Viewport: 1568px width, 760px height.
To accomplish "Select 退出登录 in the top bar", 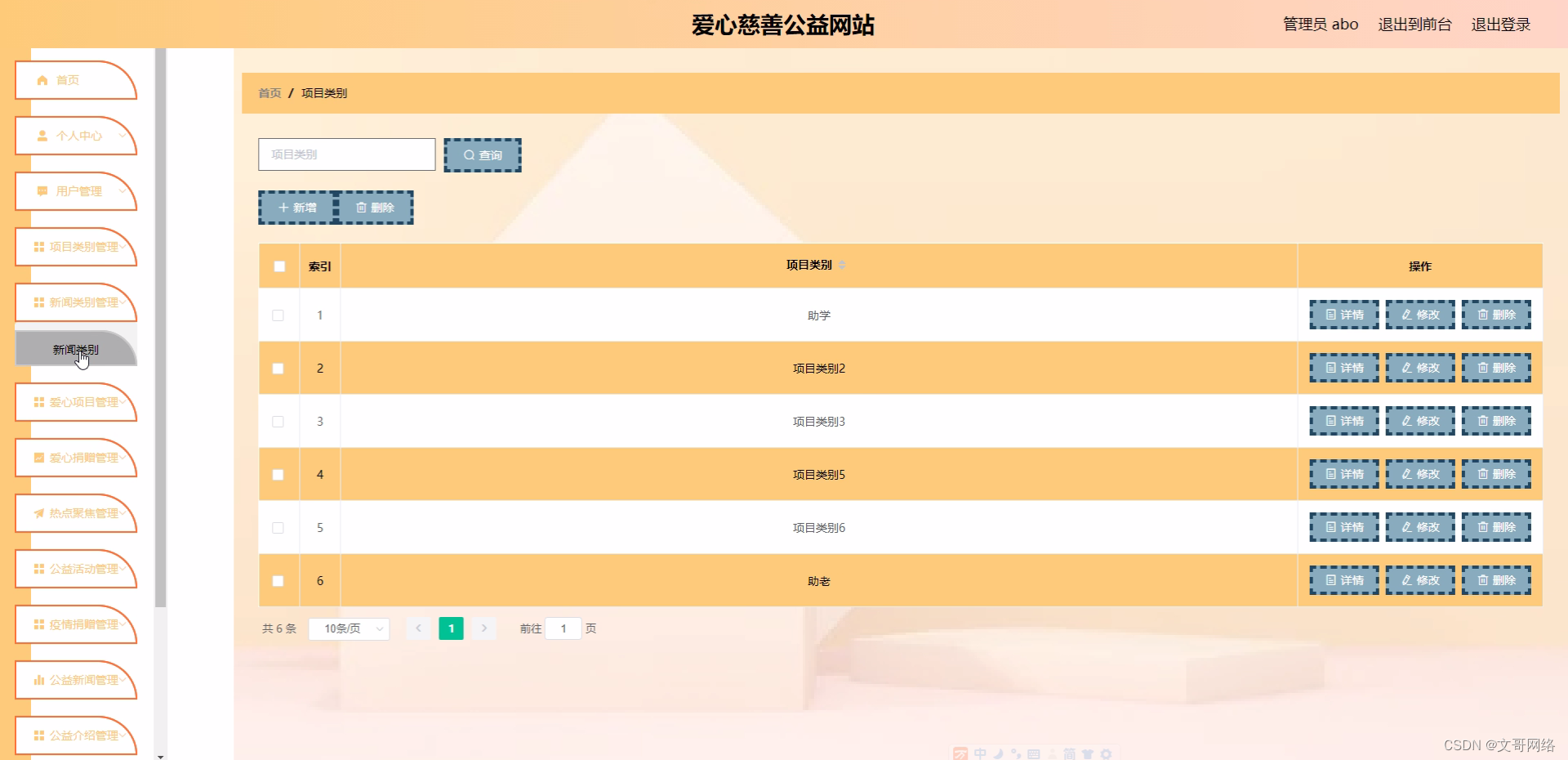I will (1501, 24).
